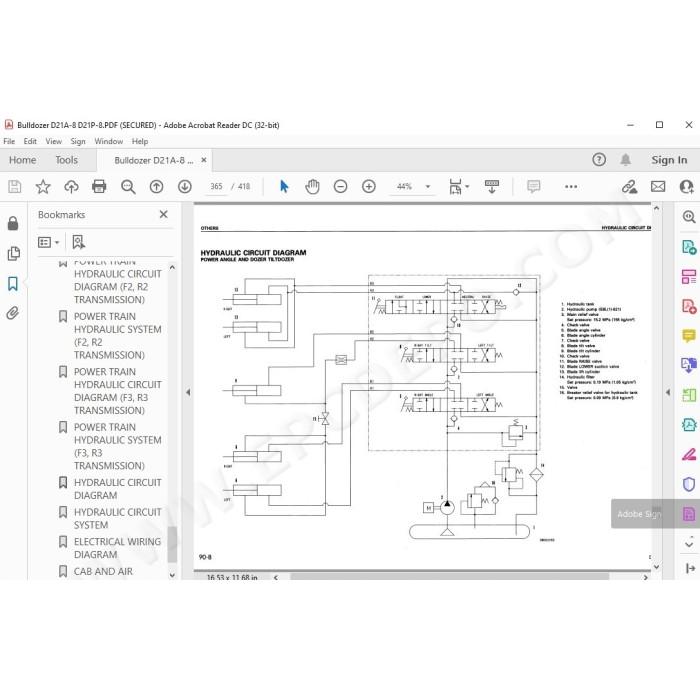This screenshot has width=700, height=700.
Task: Click the Save file icon
Action: tap(15, 186)
